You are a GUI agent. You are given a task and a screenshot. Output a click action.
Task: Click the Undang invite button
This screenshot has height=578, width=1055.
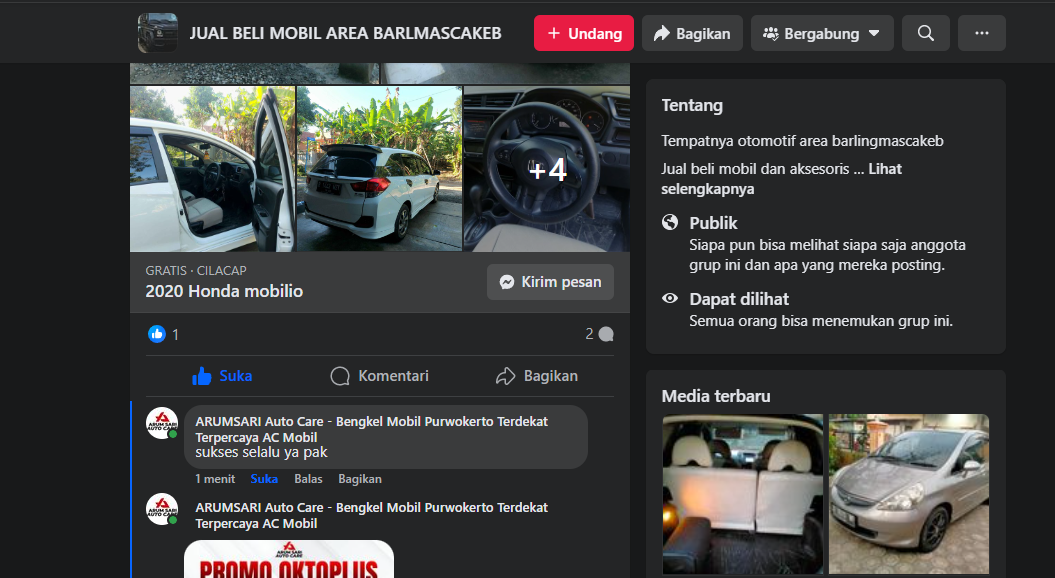coord(584,33)
